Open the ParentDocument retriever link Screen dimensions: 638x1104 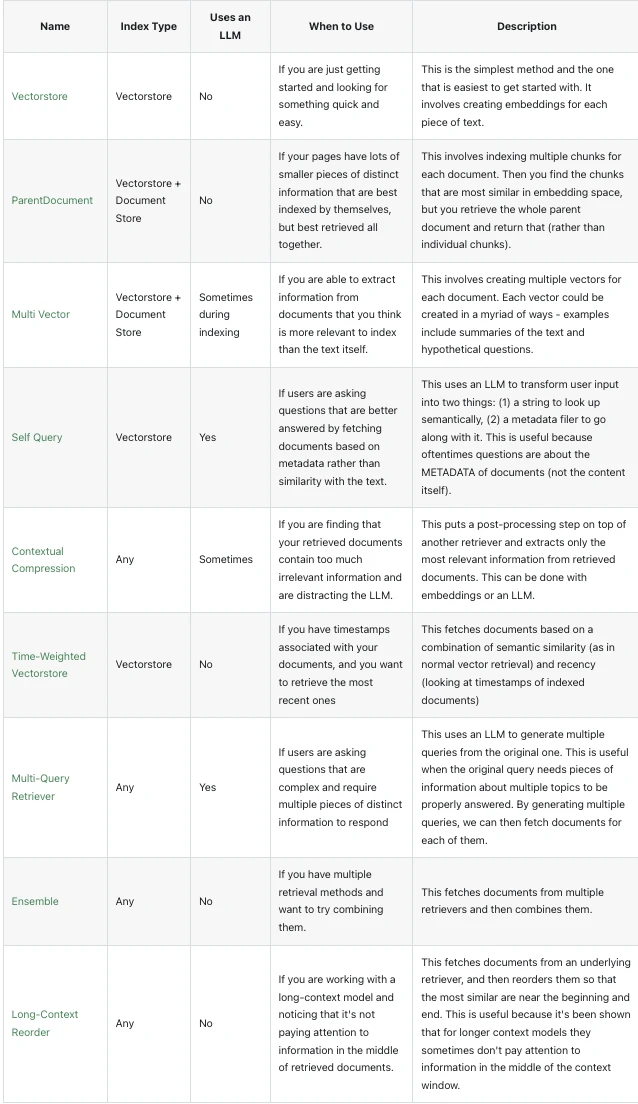point(52,201)
